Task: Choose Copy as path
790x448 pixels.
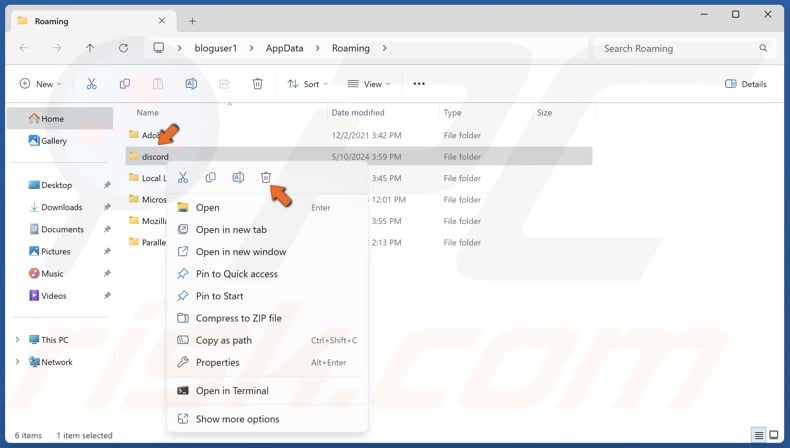Action: tap(267, 341)
